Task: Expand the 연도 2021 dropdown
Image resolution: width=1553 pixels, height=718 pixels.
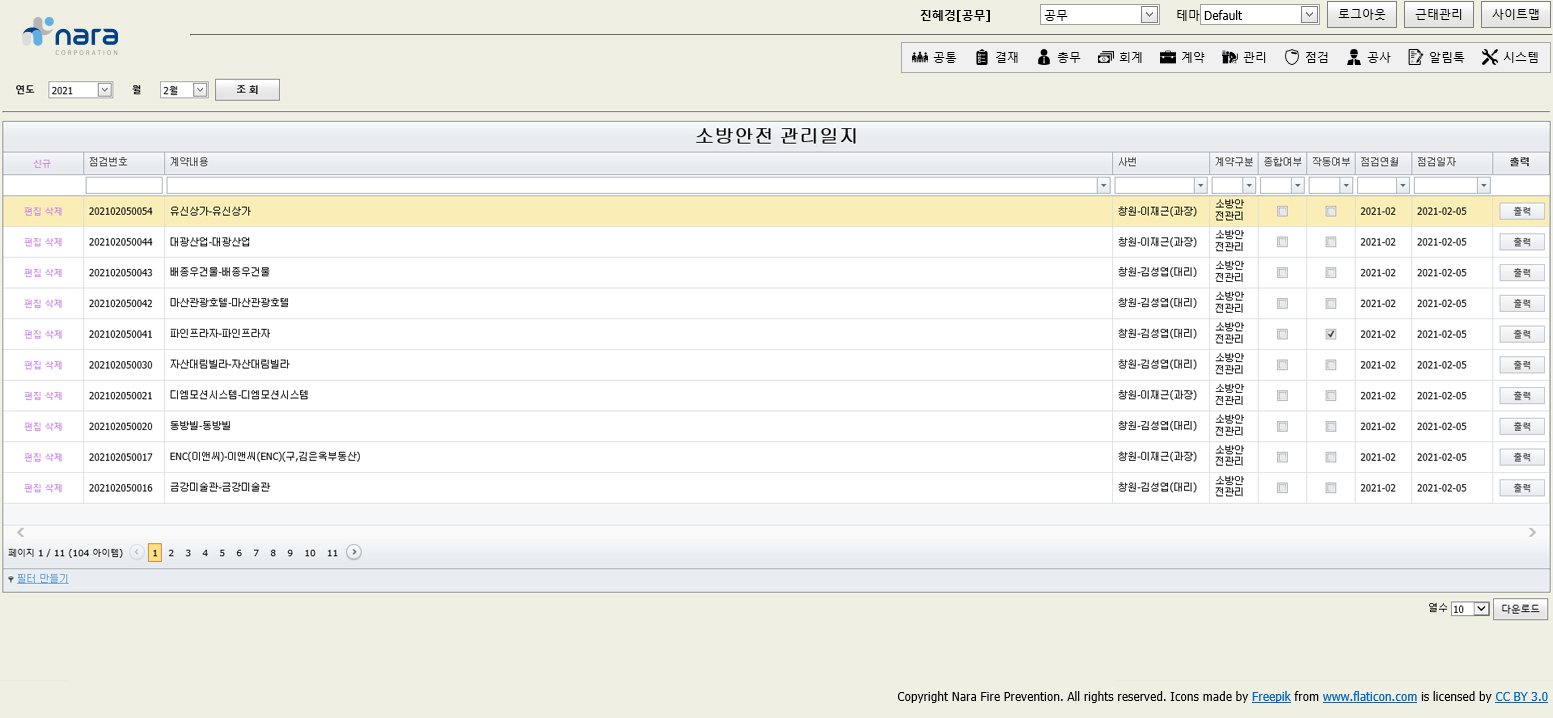Action: [105, 90]
